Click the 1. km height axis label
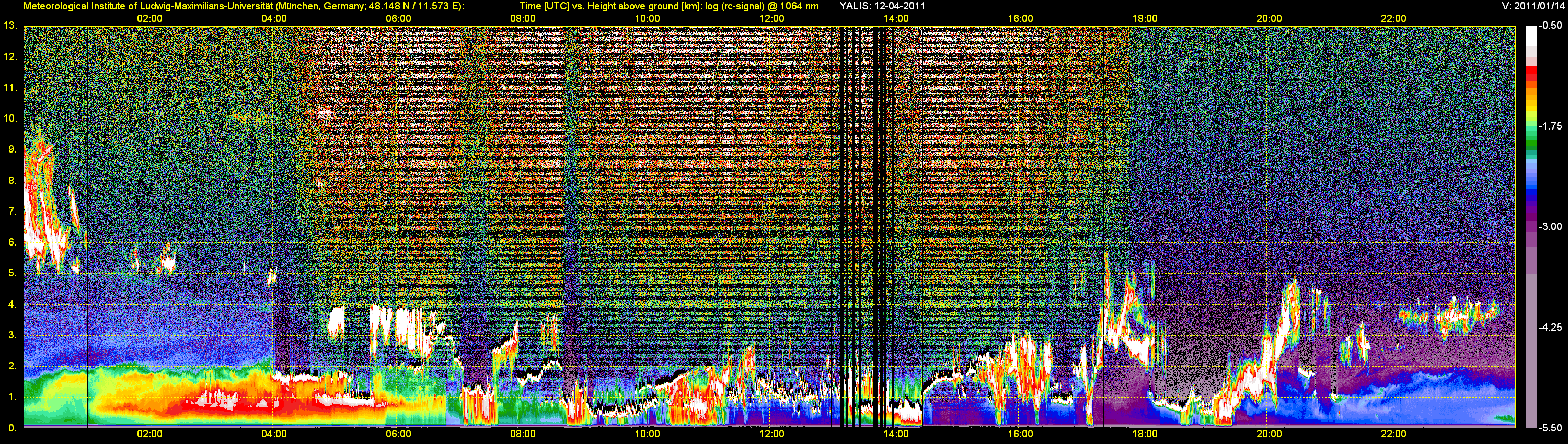 click(x=13, y=397)
